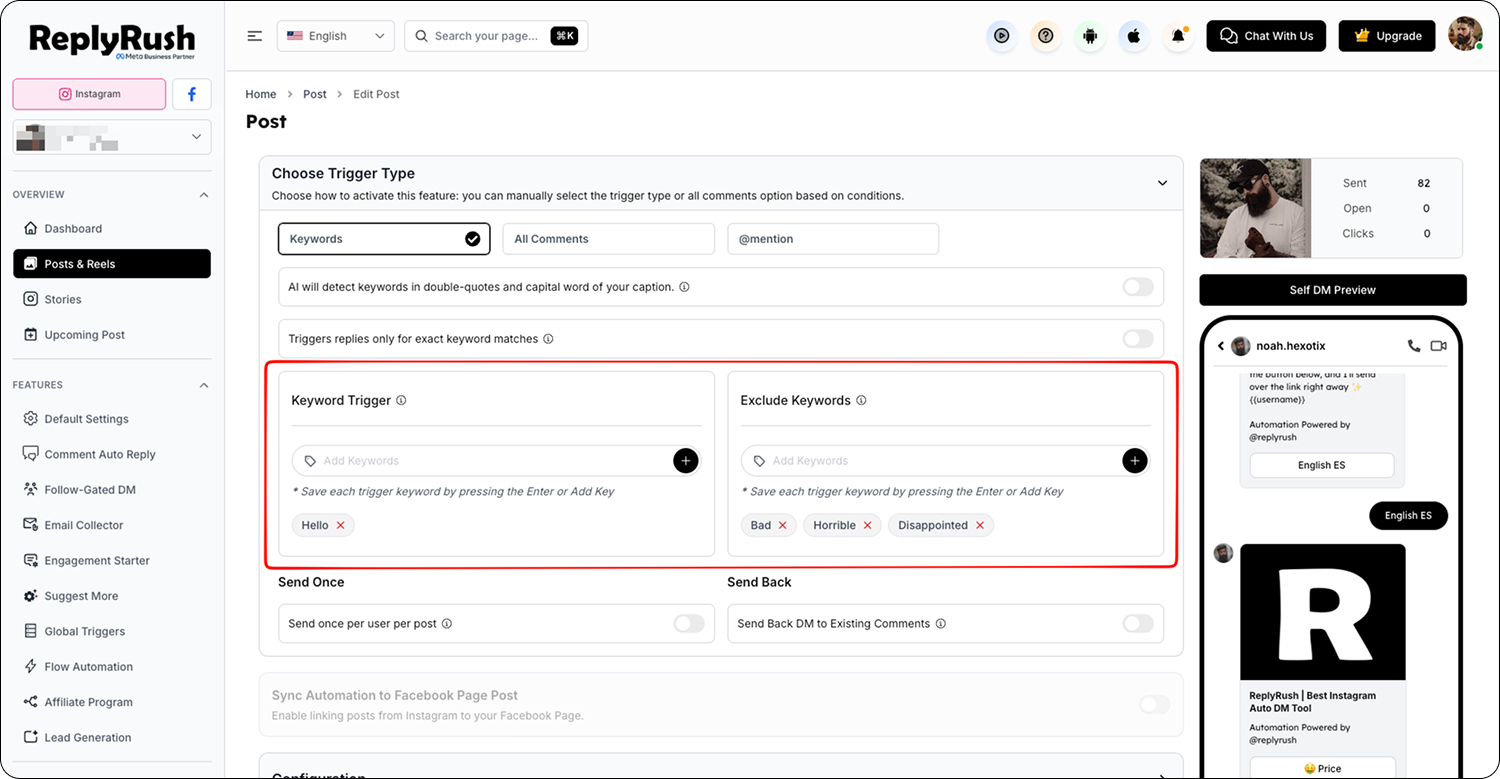Click the Self DM Preview button
Viewport: 1500px width, 779px height.
click(x=1333, y=290)
